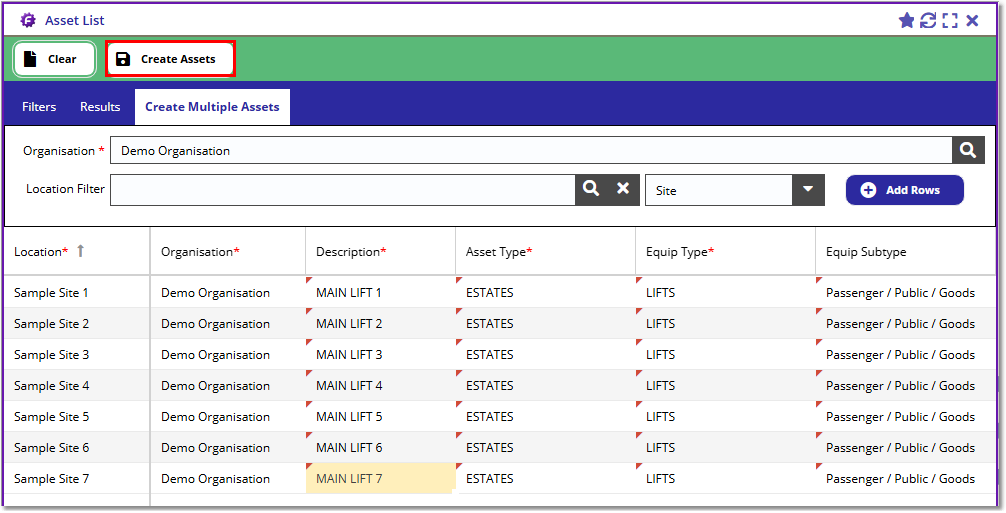Click the Organisation input field

531,151
